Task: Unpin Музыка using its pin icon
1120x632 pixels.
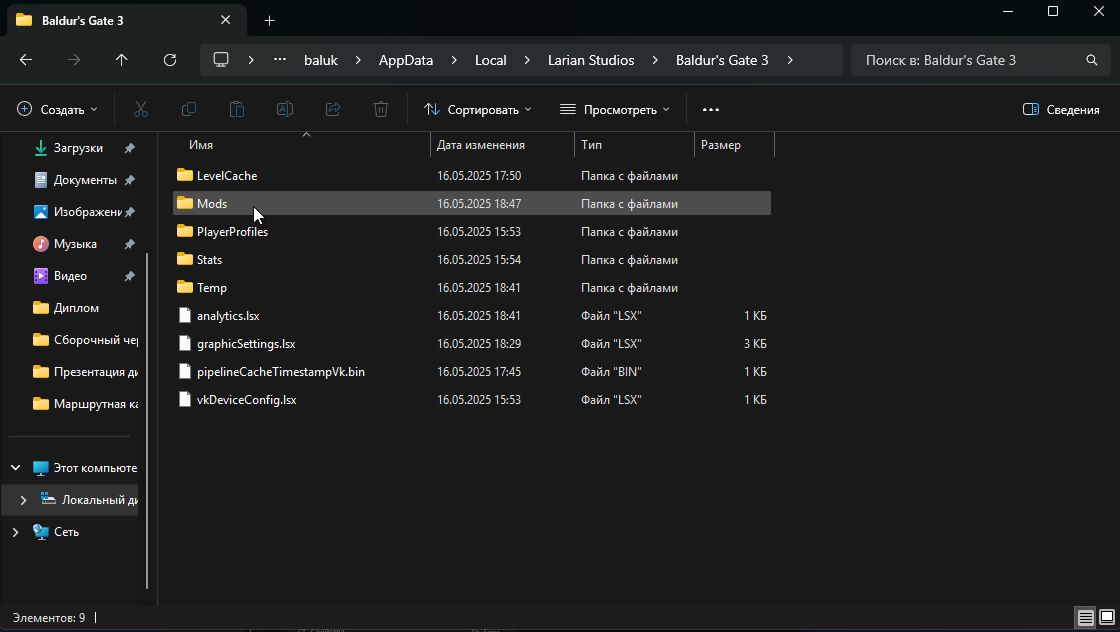Action: click(129, 244)
